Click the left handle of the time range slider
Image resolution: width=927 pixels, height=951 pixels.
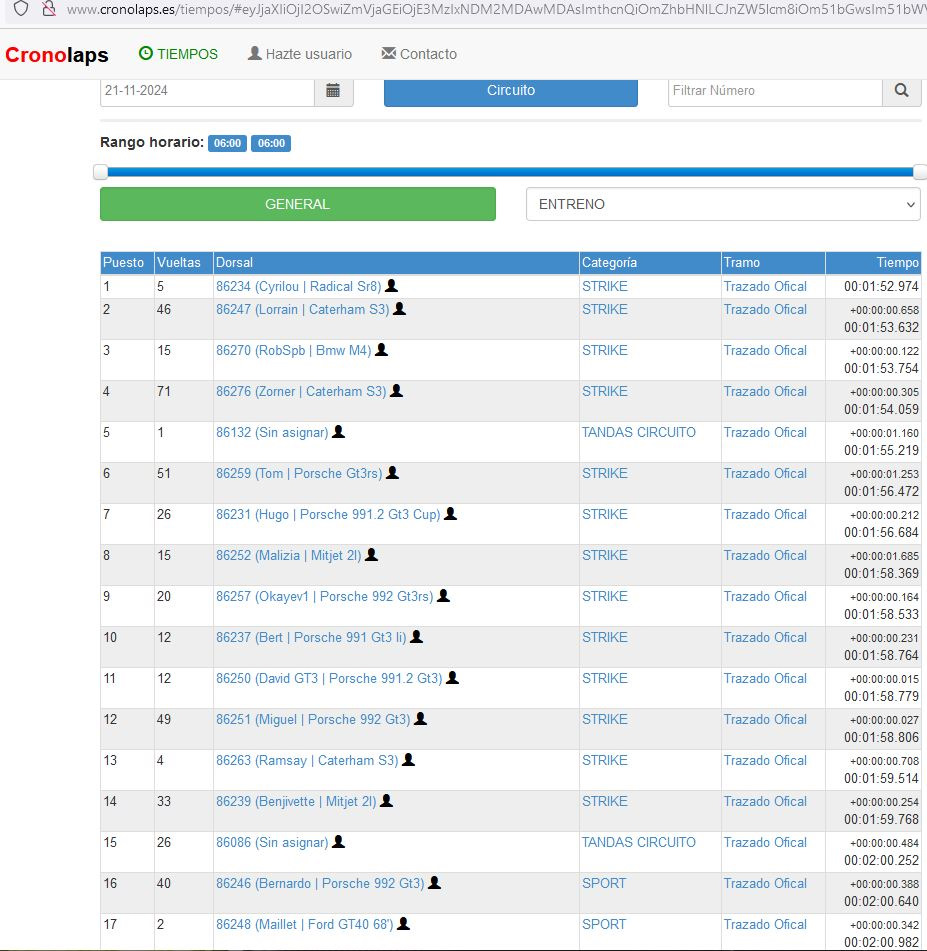coord(101,172)
